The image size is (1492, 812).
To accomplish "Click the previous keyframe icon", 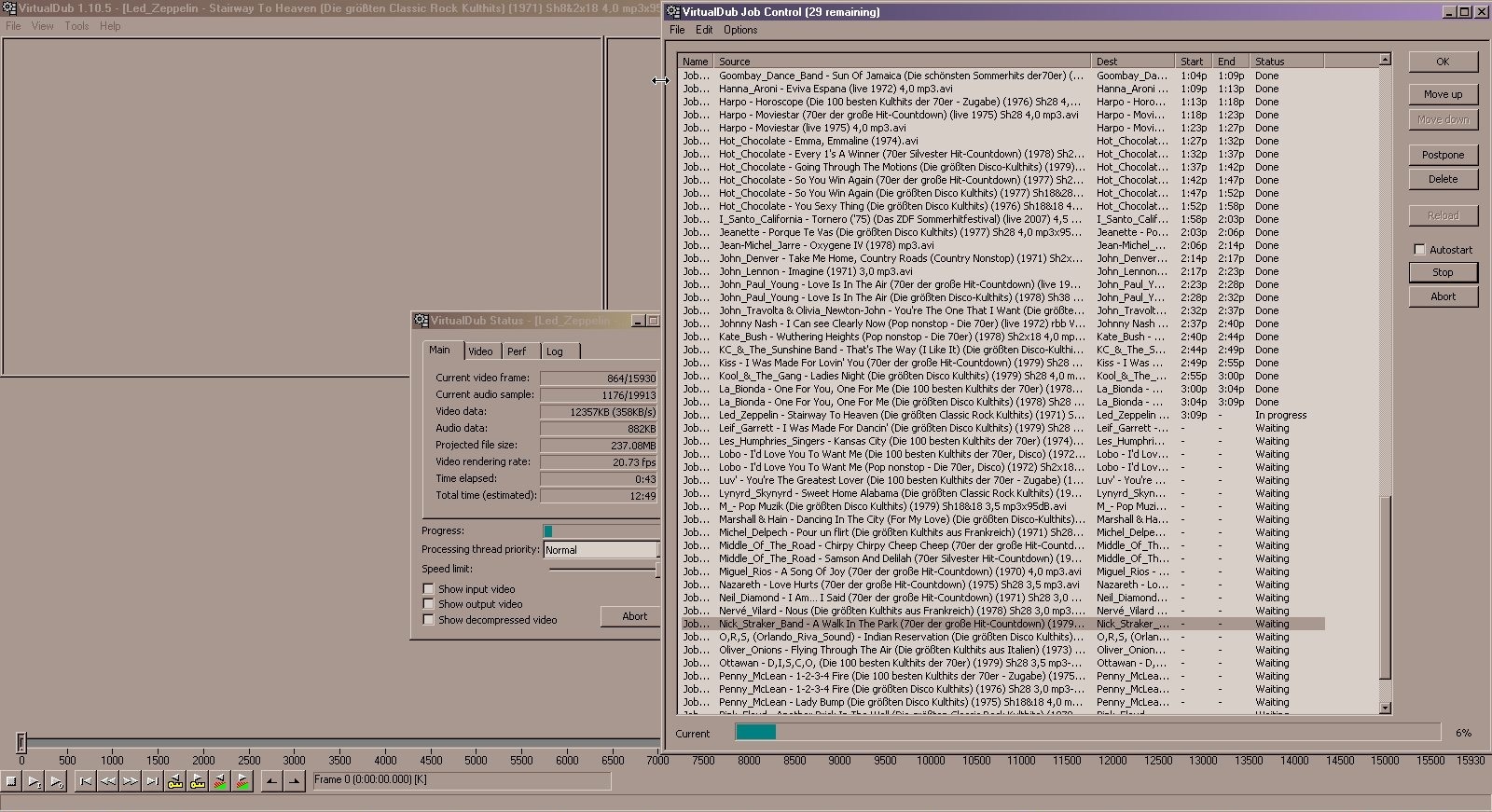I will pos(174,781).
